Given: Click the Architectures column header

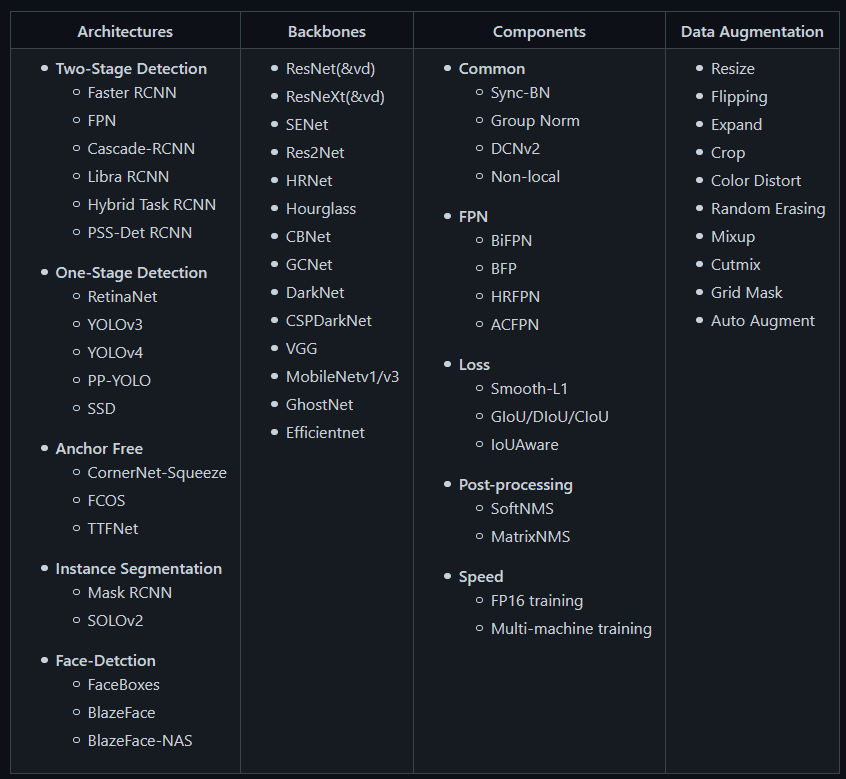Looking at the screenshot, I should [x=125, y=32].
